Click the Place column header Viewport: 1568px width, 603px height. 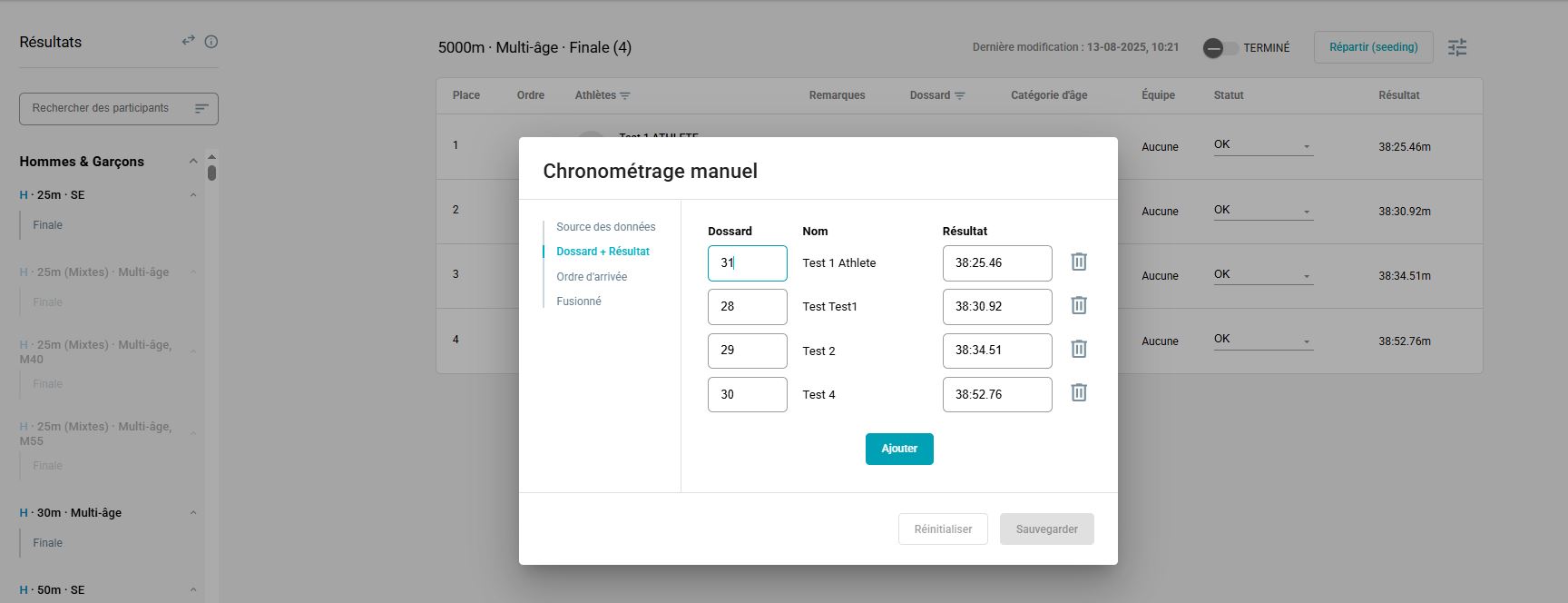pos(466,95)
